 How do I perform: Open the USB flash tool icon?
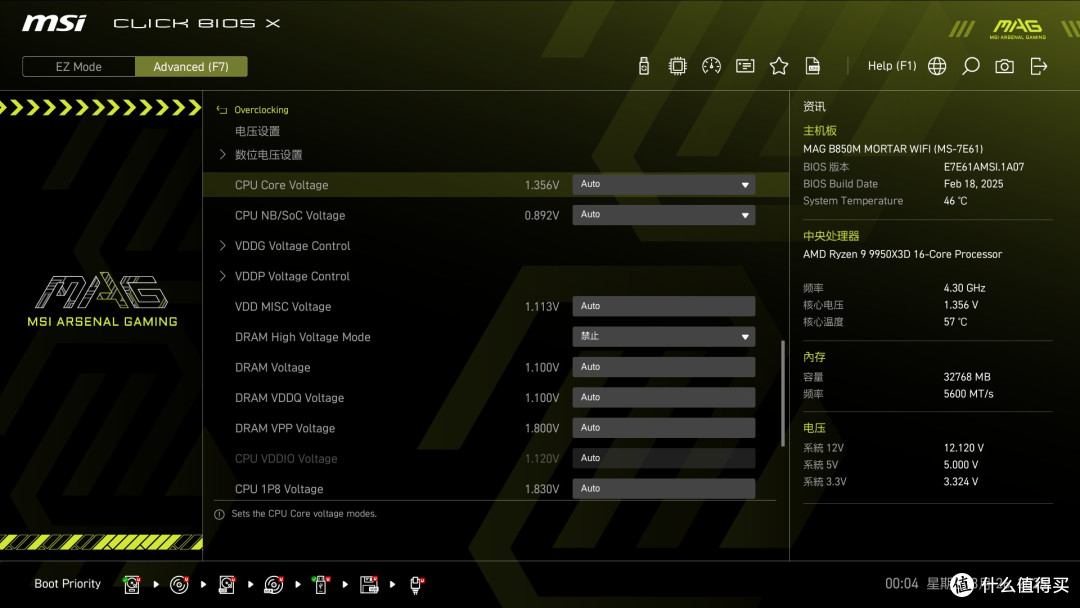[x=643, y=66]
